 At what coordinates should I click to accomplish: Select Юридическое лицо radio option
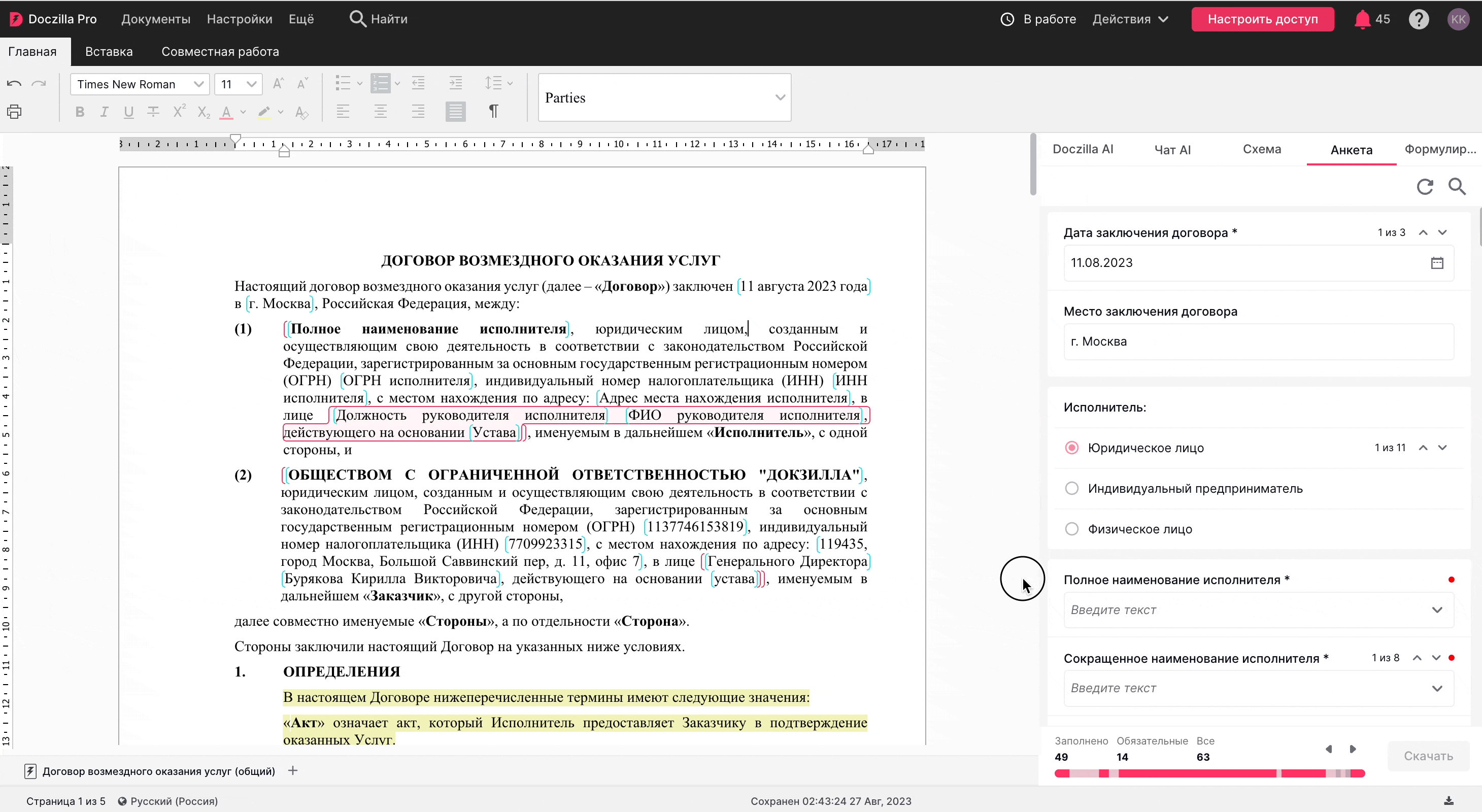(x=1071, y=448)
